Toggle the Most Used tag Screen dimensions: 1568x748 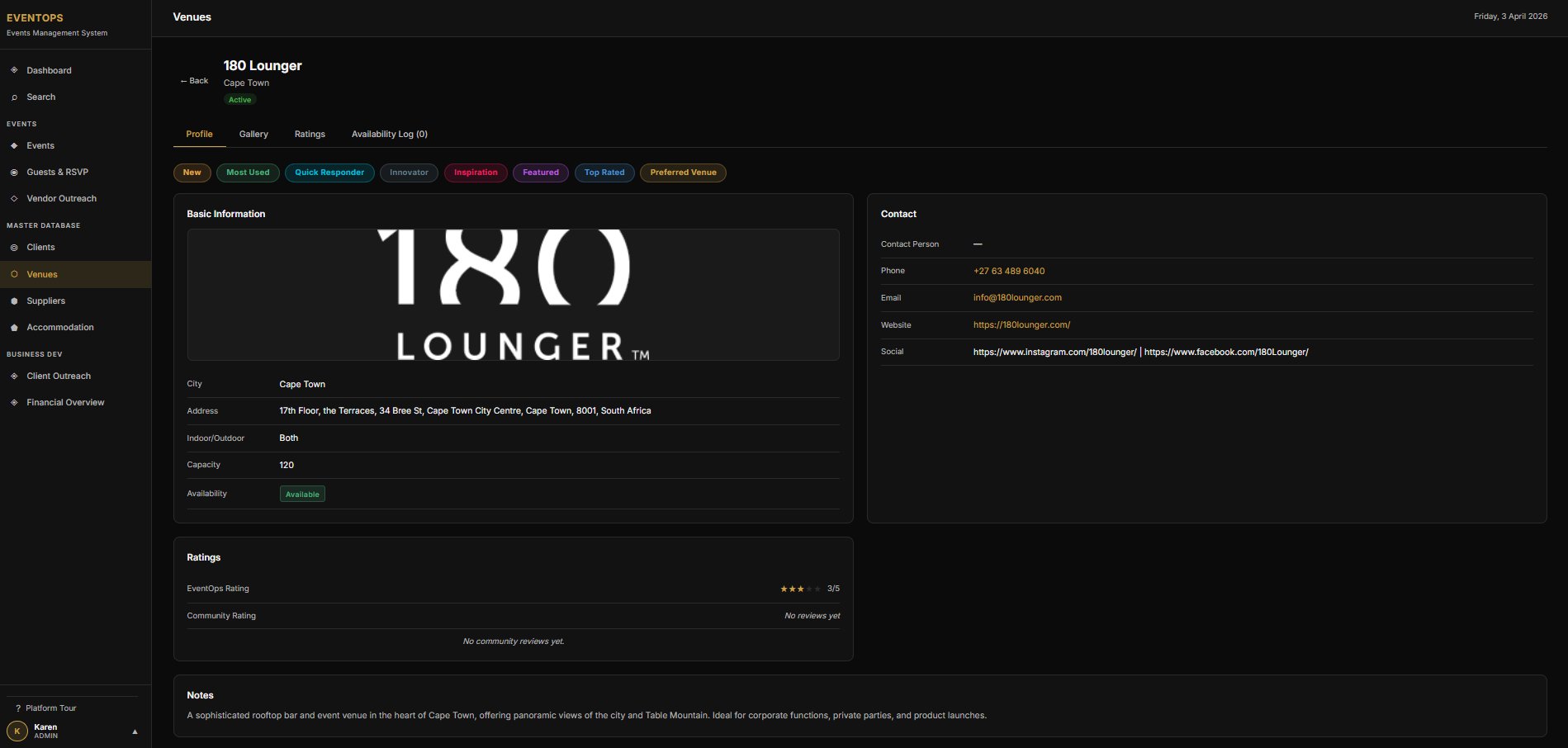click(x=248, y=173)
